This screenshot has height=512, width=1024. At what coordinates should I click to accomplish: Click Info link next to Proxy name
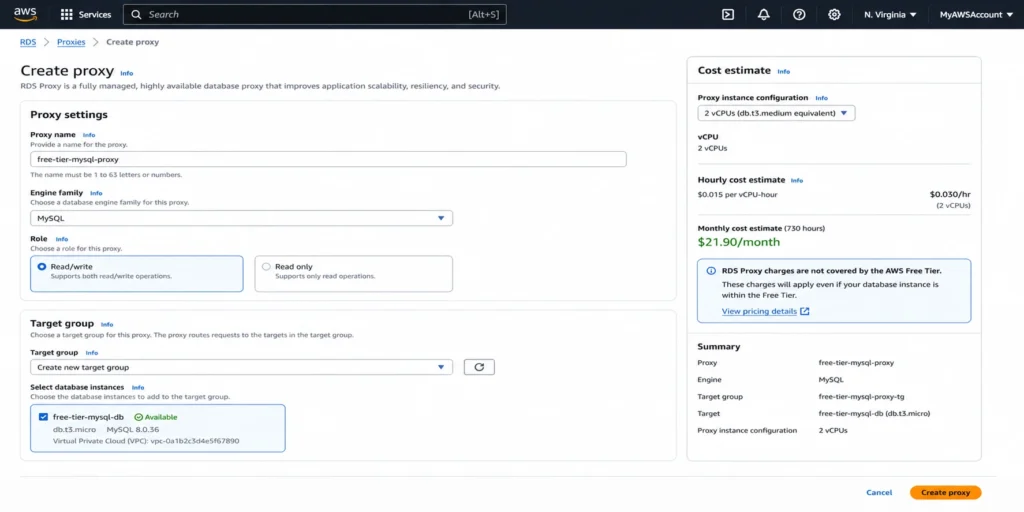pyautogui.click(x=89, y=135)
